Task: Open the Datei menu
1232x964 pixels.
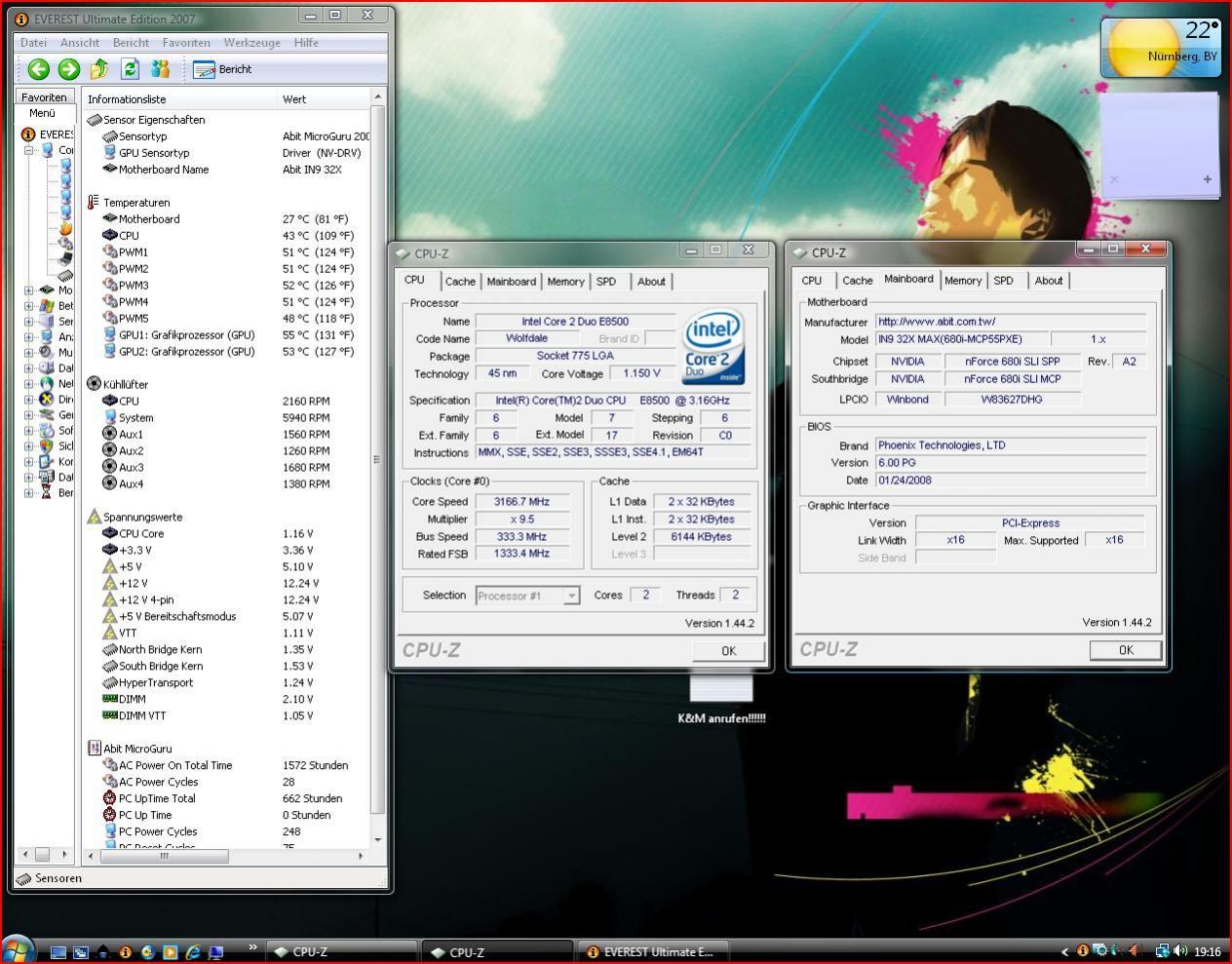Action: pyautogui.click(x=33, y=43)
